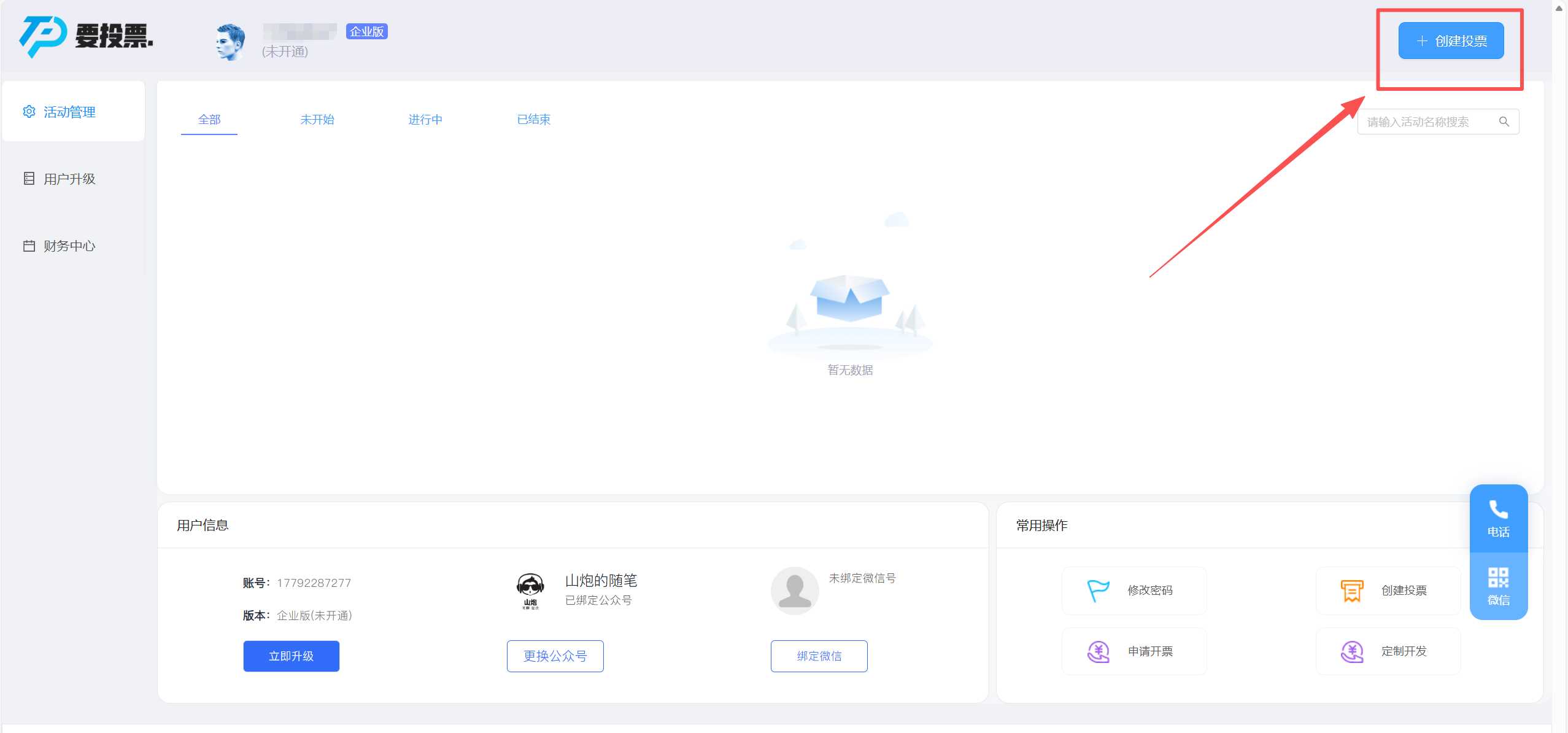Switch to the 进行中 tab
This screenshot has width=1568, height=733.
(x=425, y=120)
